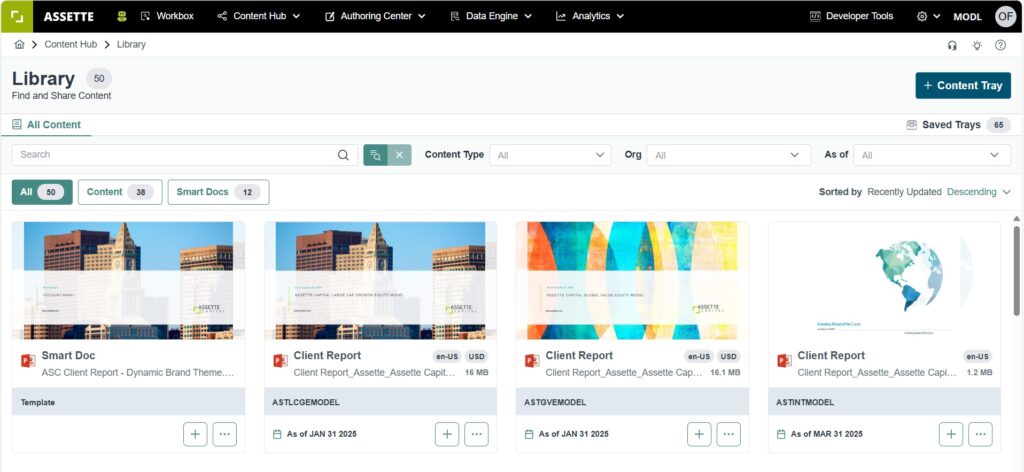Add ASTLCGEMODEL report to tray
The image size is (1024, 472).
coord(447,434)
